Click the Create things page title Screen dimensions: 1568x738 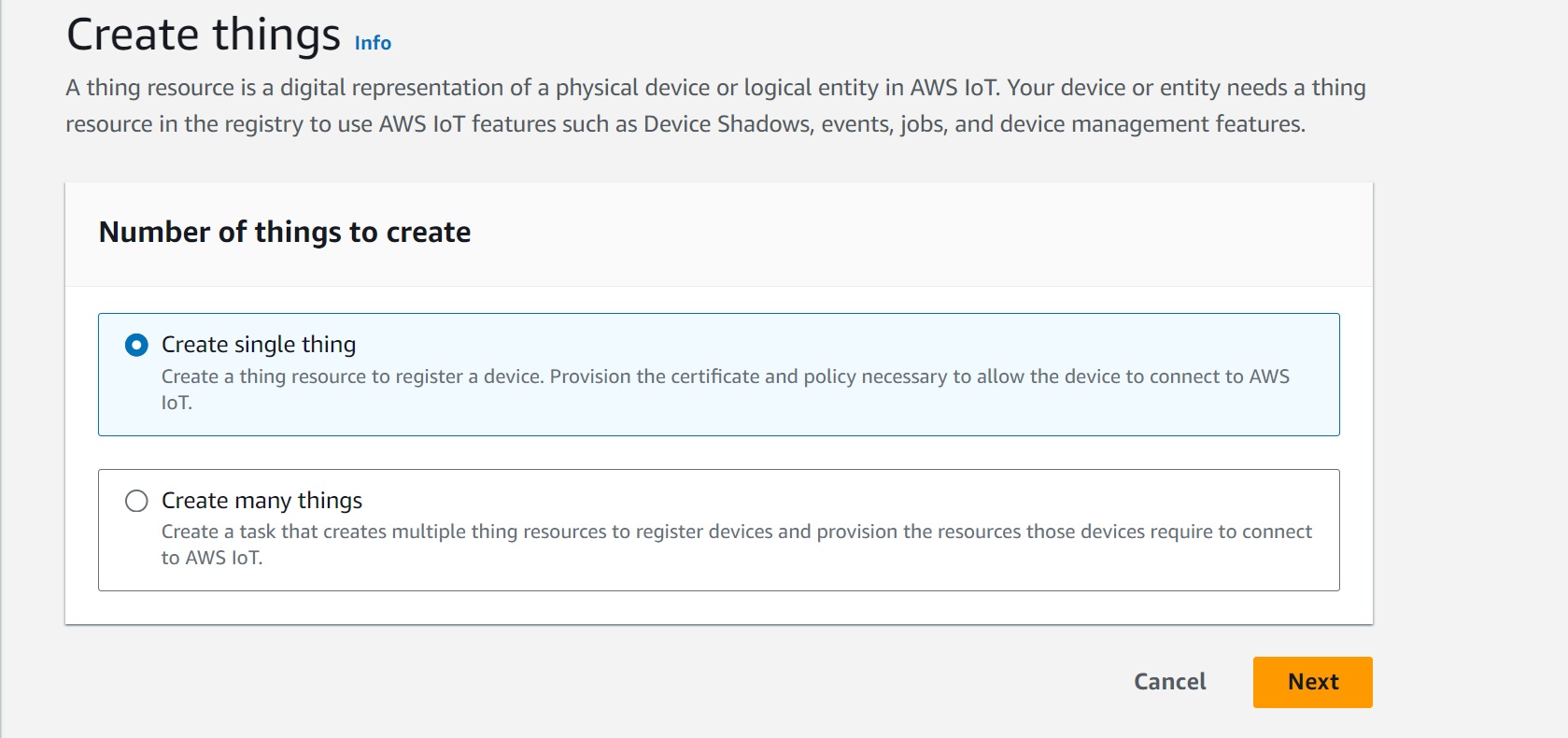(x=204, y=35)
